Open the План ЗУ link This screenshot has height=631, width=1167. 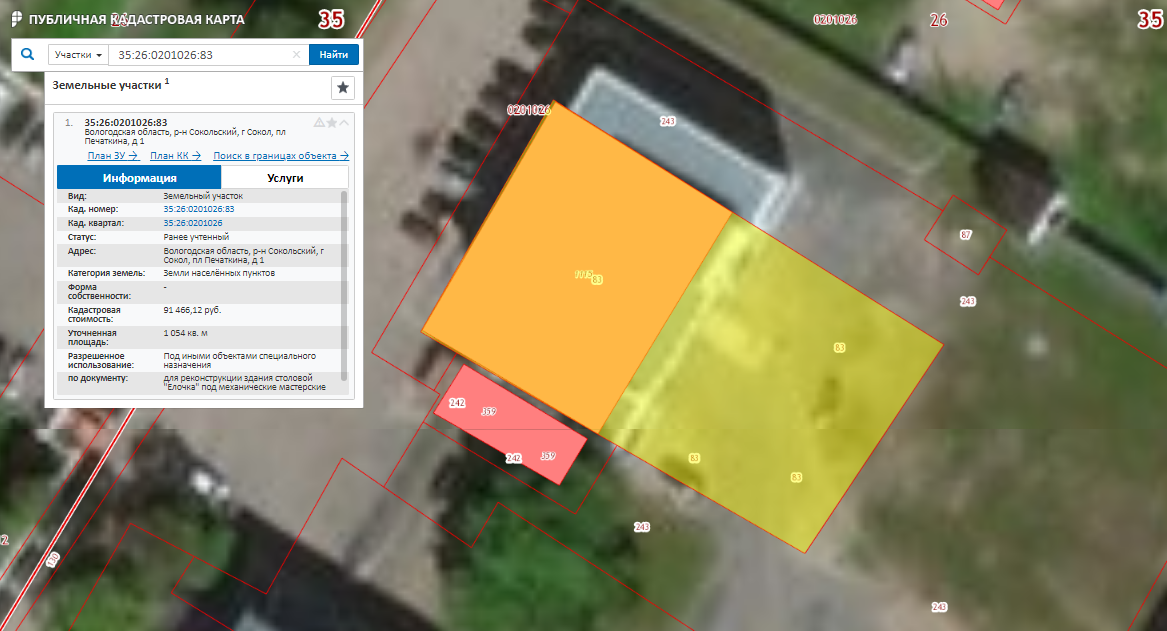[x=112, y=155]
